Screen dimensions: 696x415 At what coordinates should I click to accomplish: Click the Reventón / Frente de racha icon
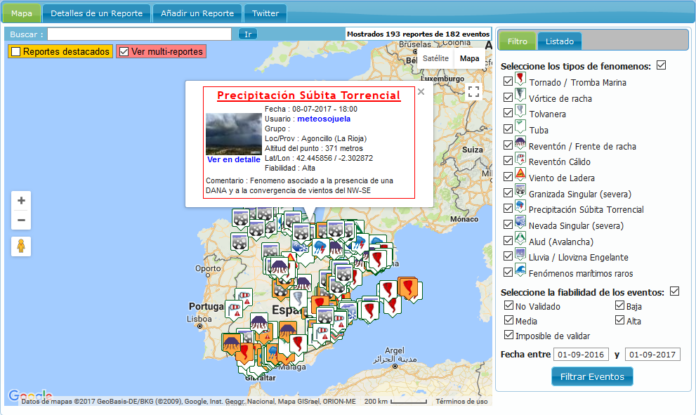click(520, 143)
